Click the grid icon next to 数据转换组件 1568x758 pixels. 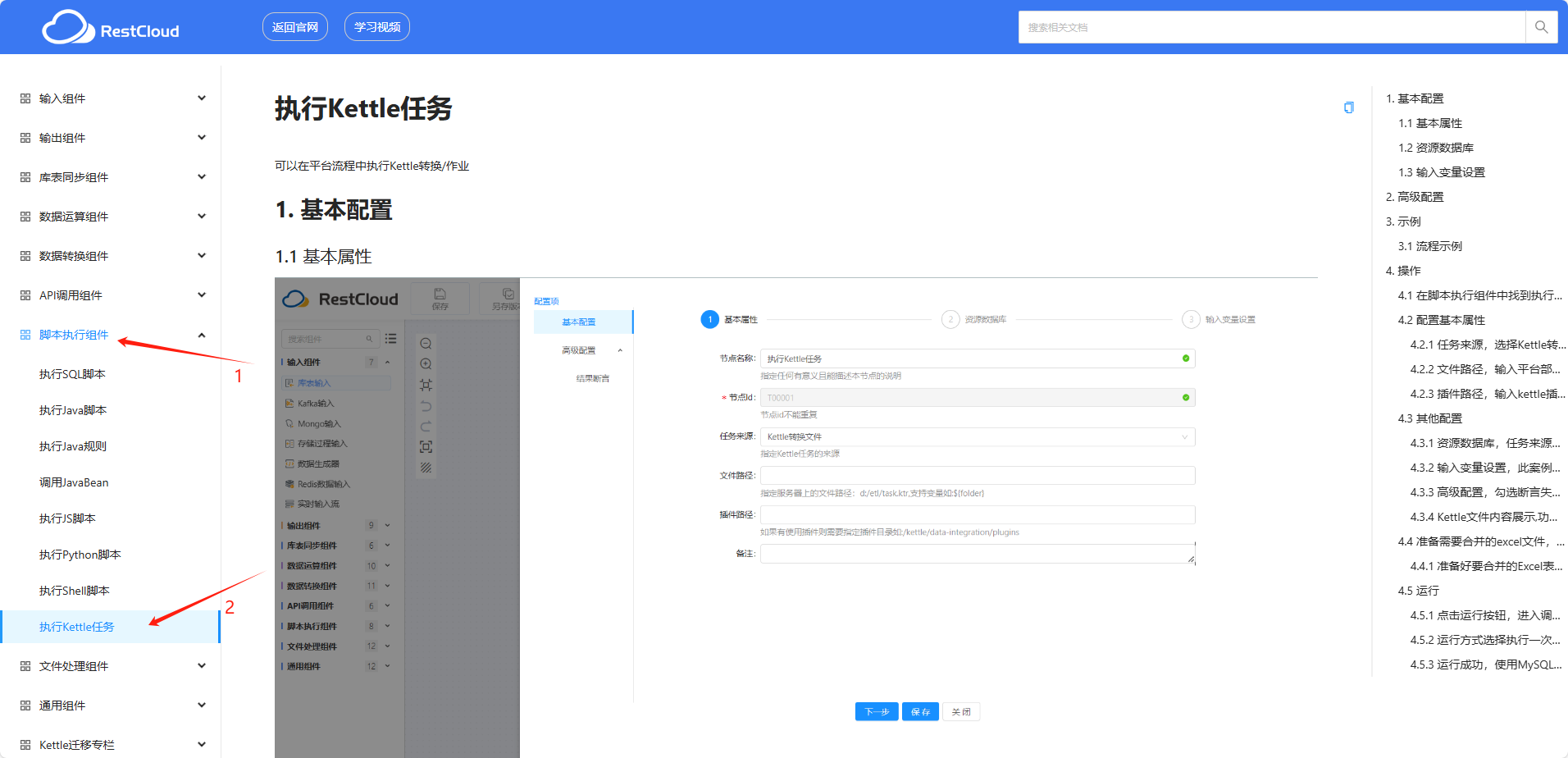[25, 256]
